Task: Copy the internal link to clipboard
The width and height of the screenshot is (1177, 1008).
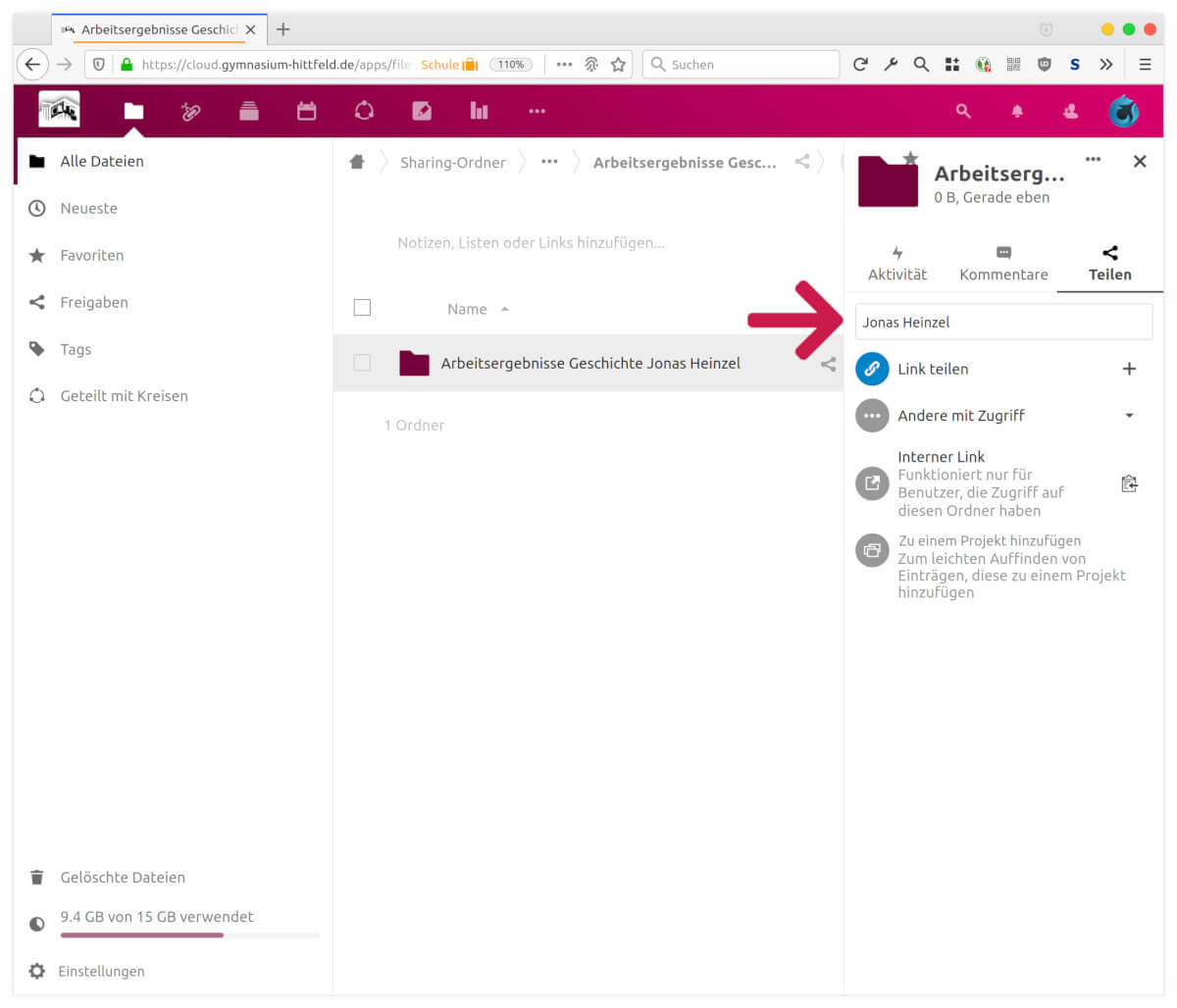Action: pyautogui.click(x=1129, y=483)
